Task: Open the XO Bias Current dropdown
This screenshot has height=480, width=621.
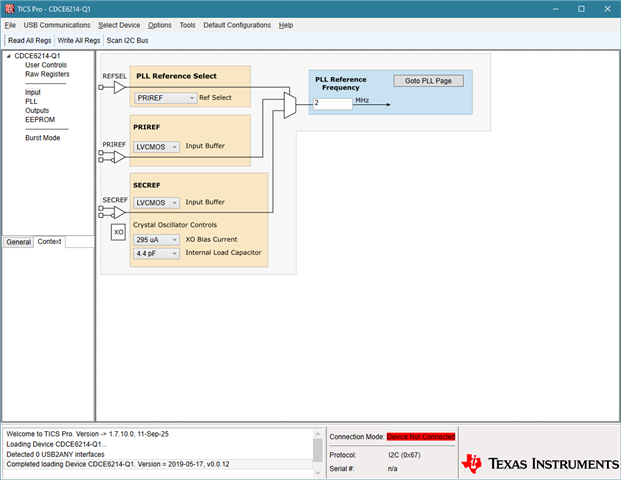Action: 156,240
